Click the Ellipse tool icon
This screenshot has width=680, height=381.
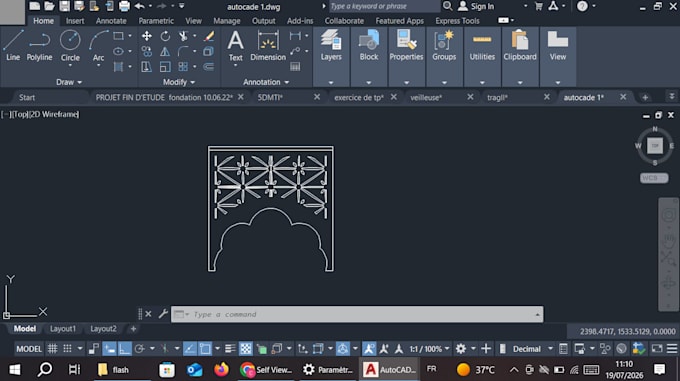pyautogui.click(x=118, y=52)
